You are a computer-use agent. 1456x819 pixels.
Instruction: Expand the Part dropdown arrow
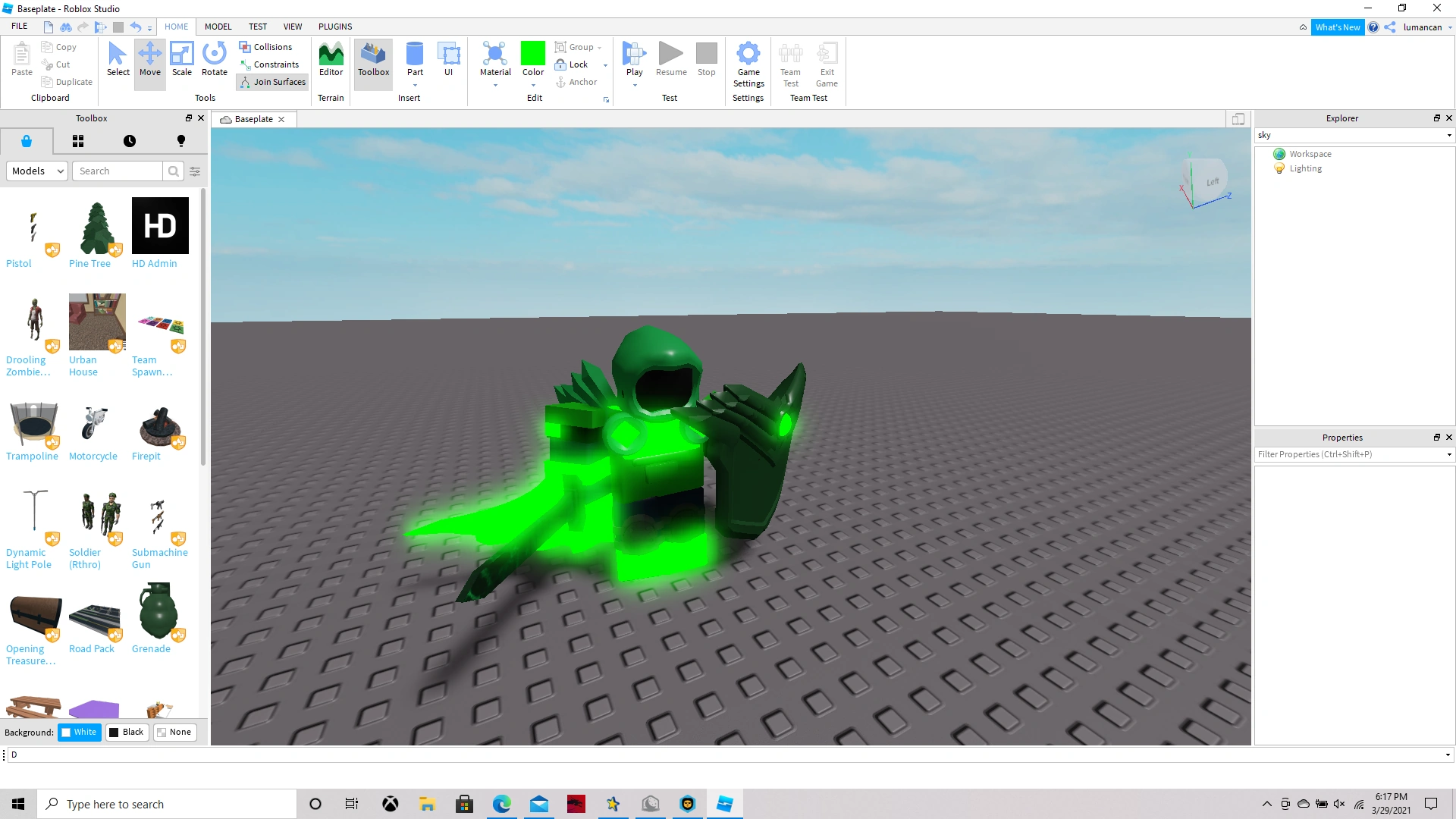point(415,85)
